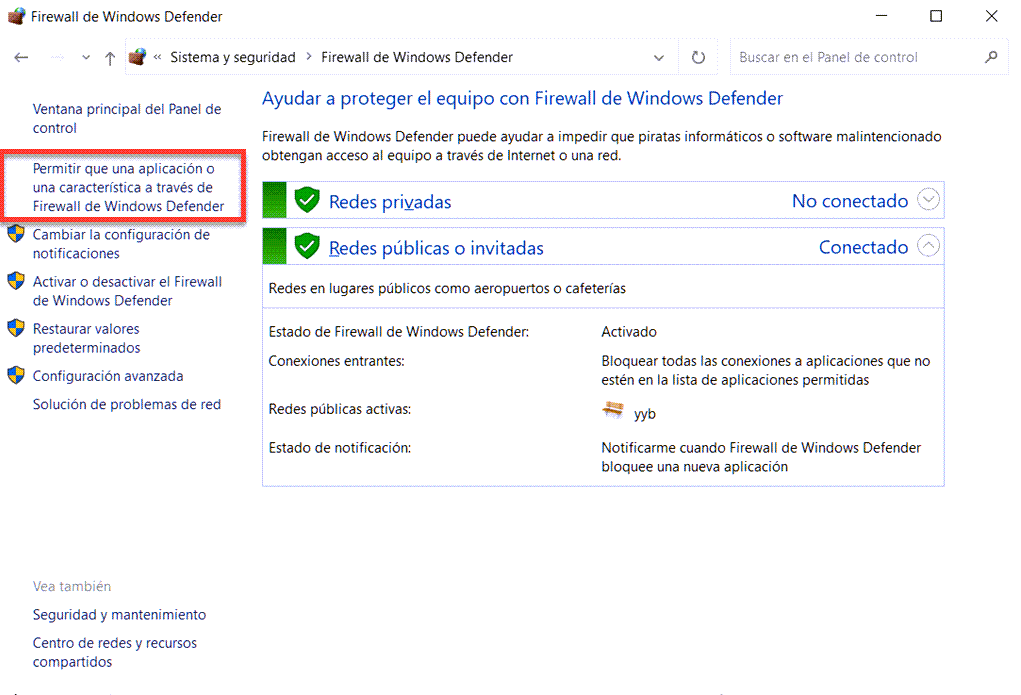The height and width of the screenshot is (695, 1021).
Task: Click the No conectado status text
Action: 850,201
